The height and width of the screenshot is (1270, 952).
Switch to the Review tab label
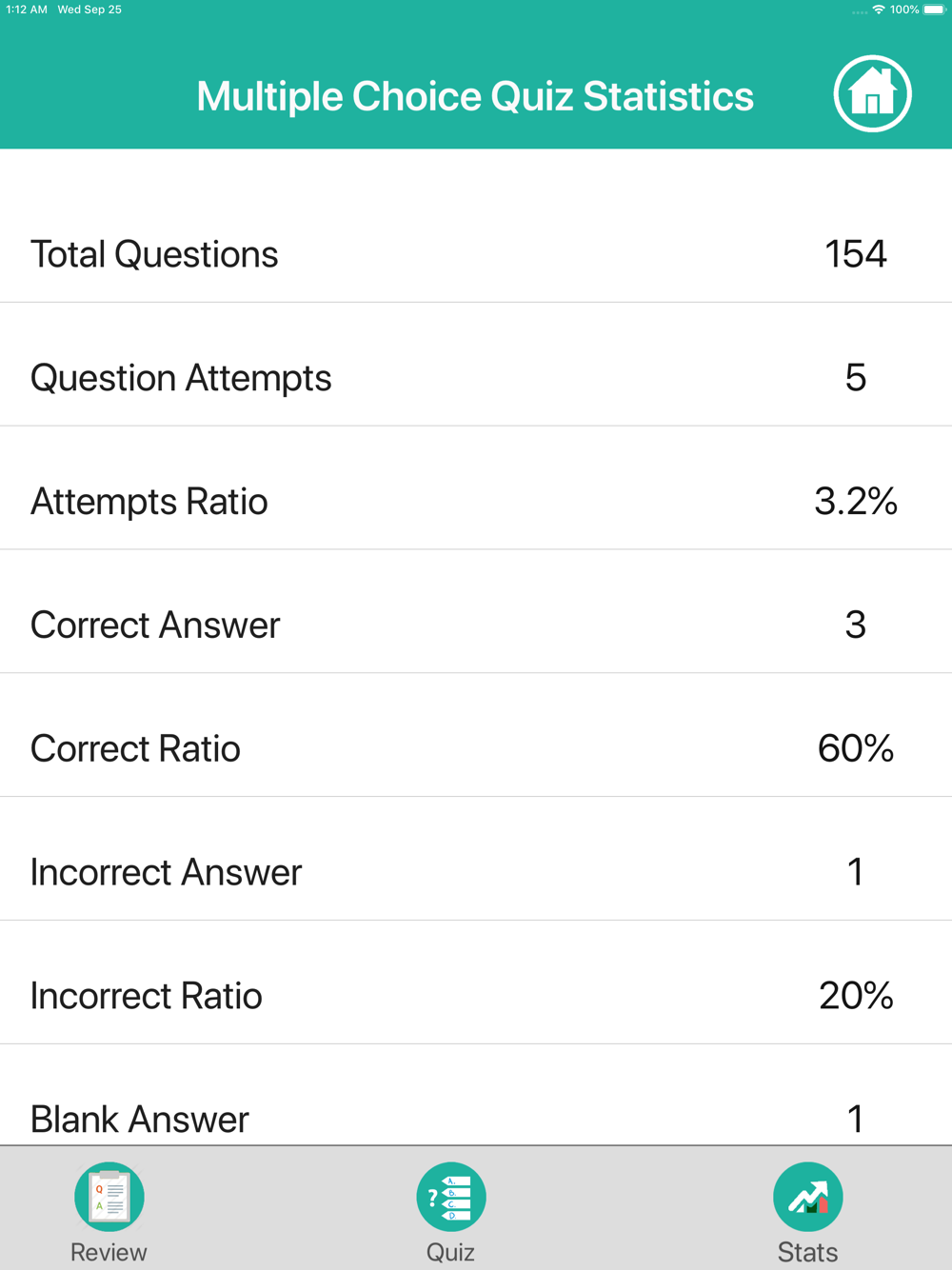pyautogui.click(x=109, y=1252)
